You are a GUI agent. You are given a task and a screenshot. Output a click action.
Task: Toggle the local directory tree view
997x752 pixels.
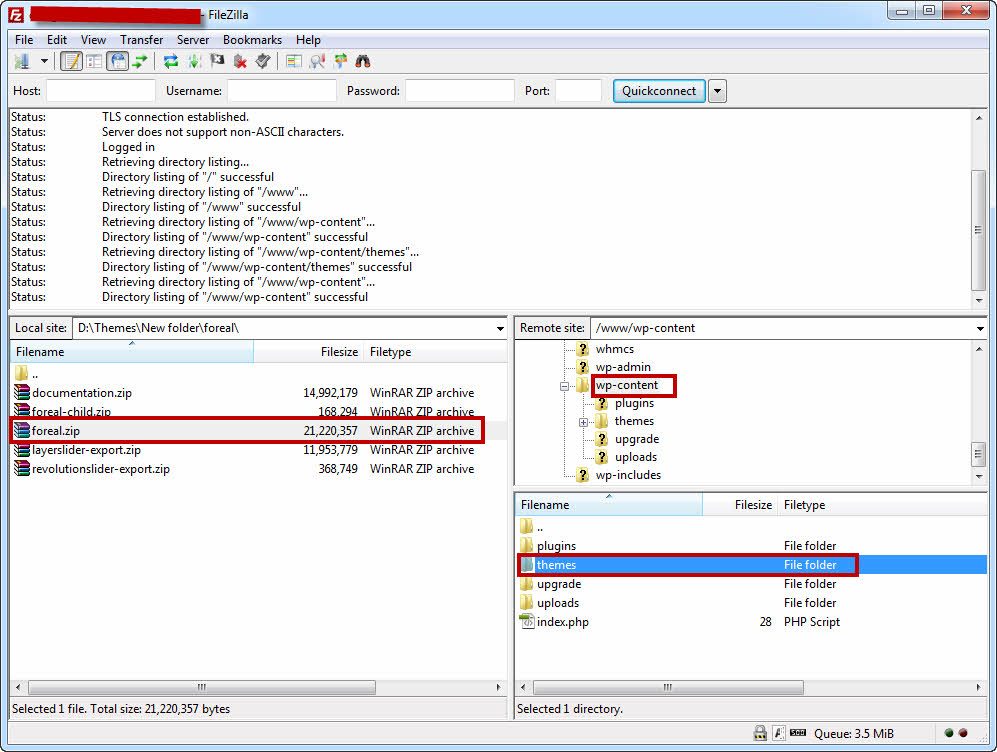(x=94, y=61)
